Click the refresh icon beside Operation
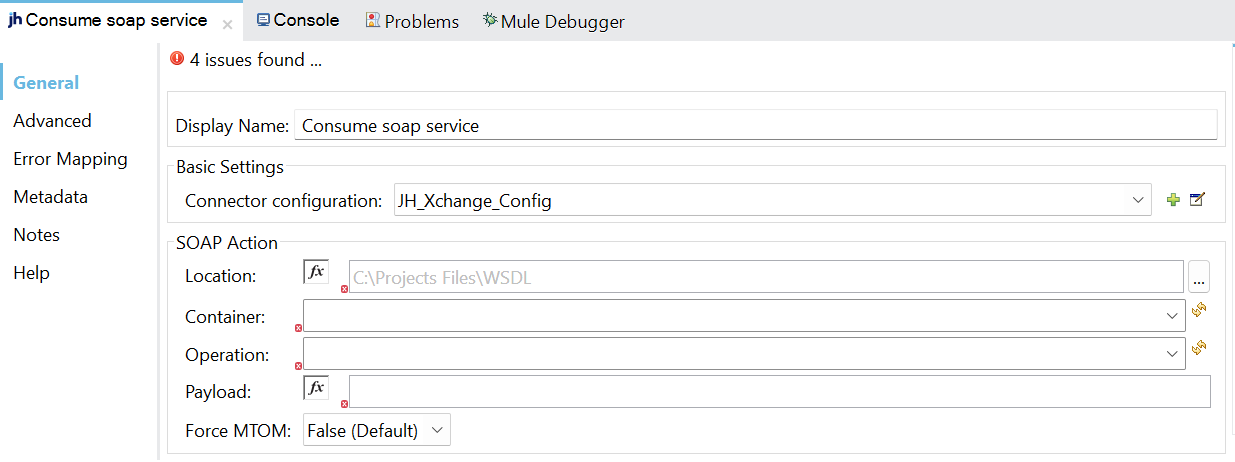The height and width of the screenshot is (462, 1235). pyautogui.click(x=1199, y=348)
